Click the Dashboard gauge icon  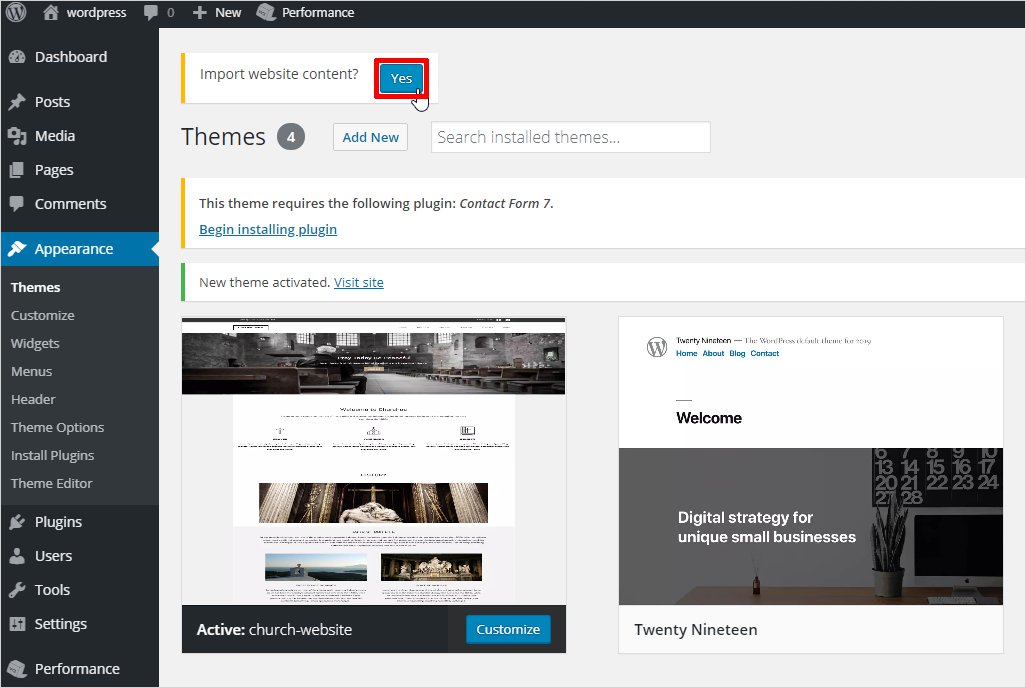(17, 57)
